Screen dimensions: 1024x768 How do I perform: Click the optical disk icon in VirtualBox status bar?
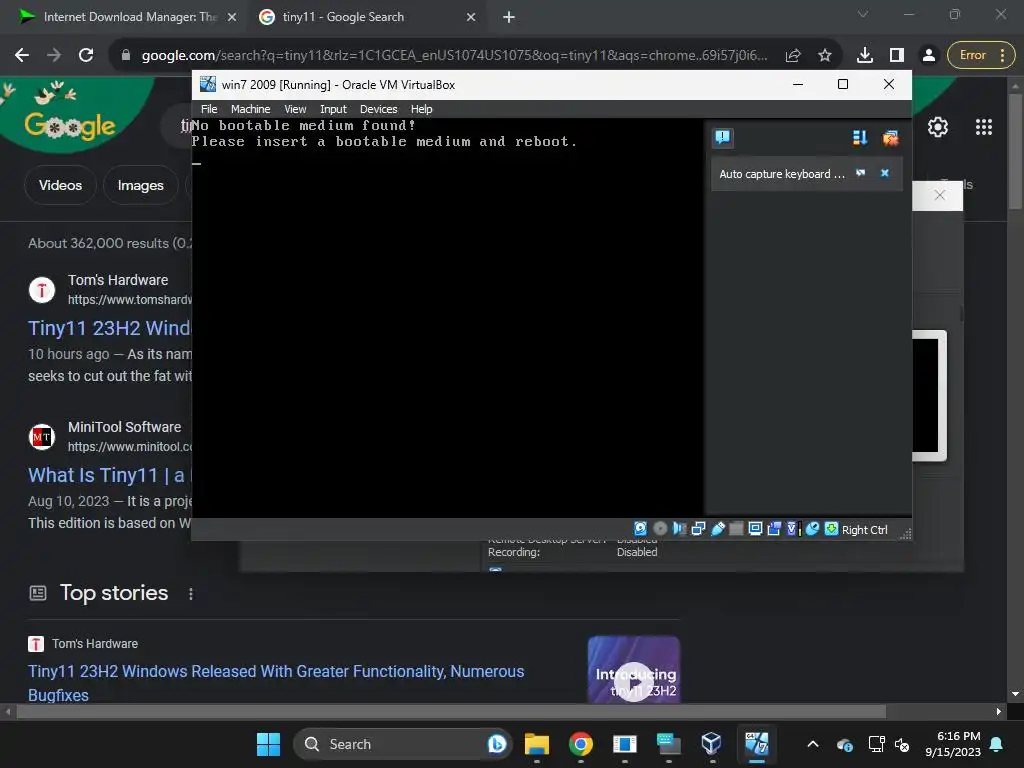coord(660,528)
